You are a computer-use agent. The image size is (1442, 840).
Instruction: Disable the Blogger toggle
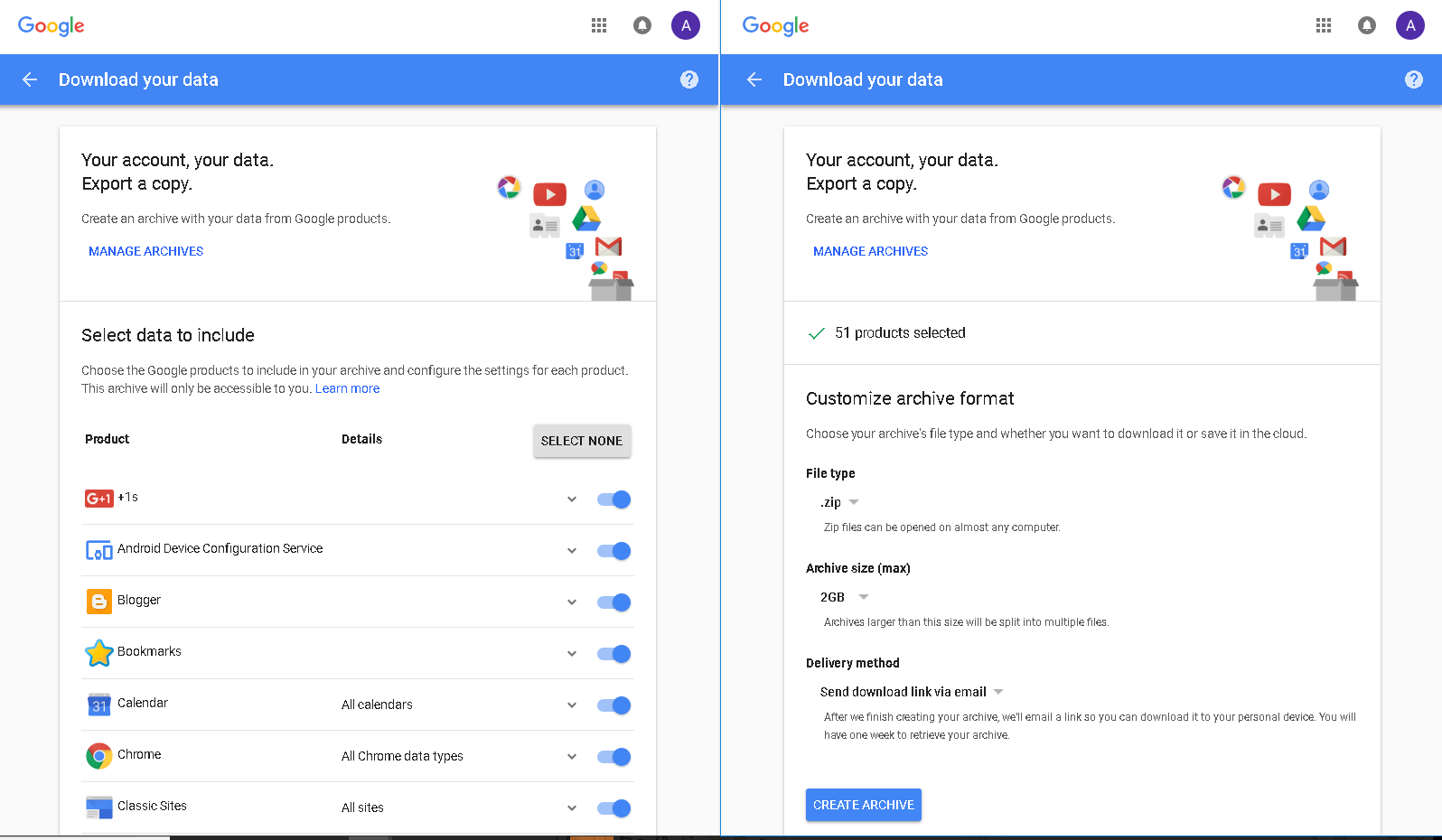tap(614, 602)
